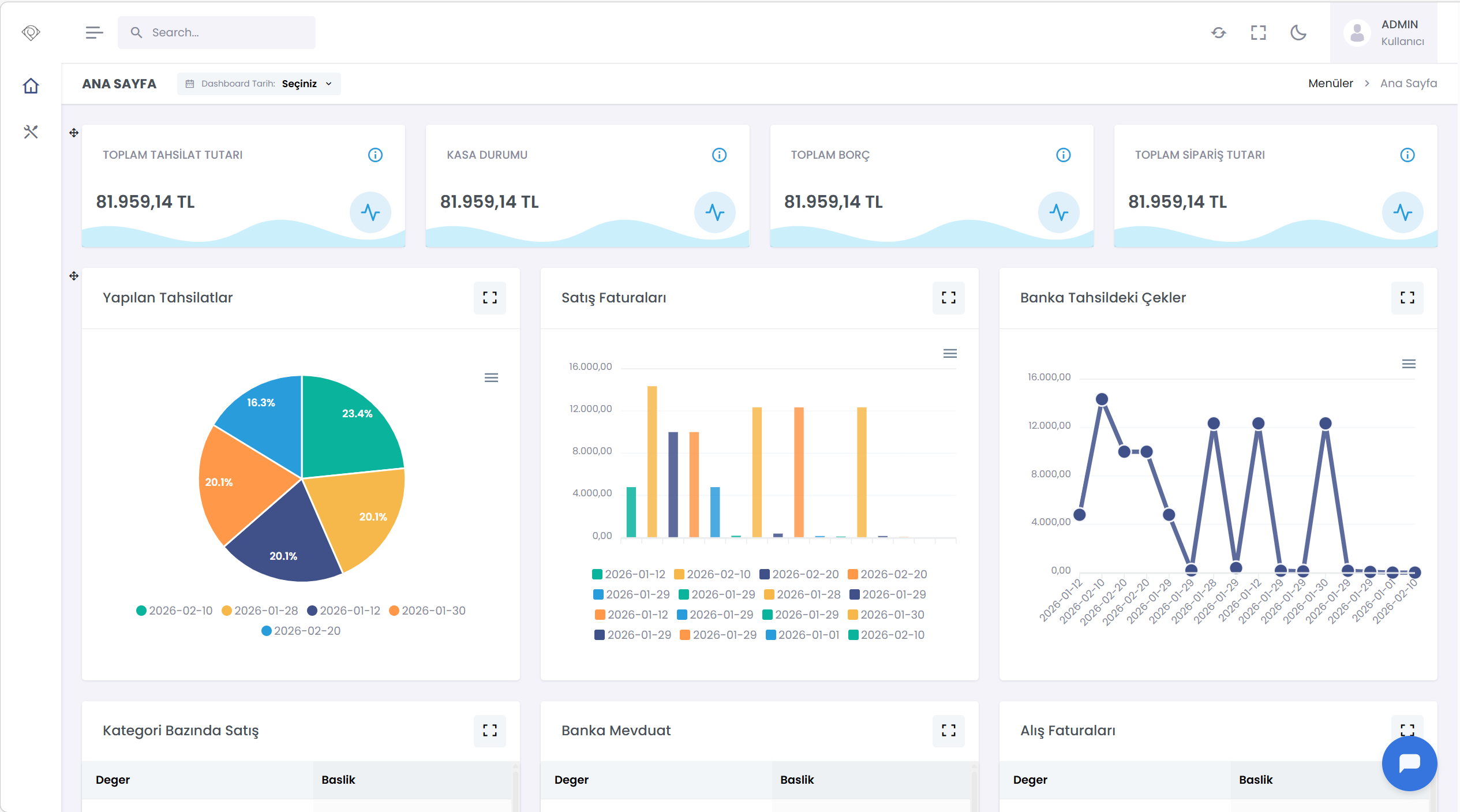Open the chat bubble widget
This screenshot has width=1460, height=812.
tap(1409, 763)
